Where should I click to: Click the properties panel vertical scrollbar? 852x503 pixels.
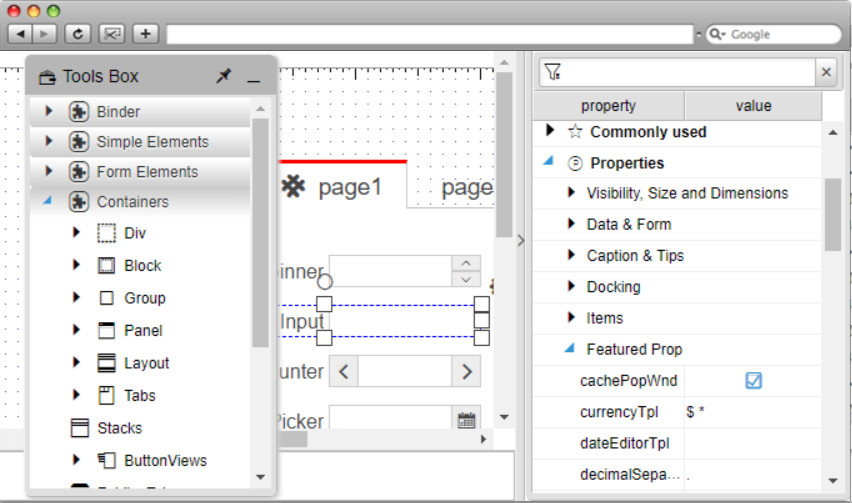833,215
